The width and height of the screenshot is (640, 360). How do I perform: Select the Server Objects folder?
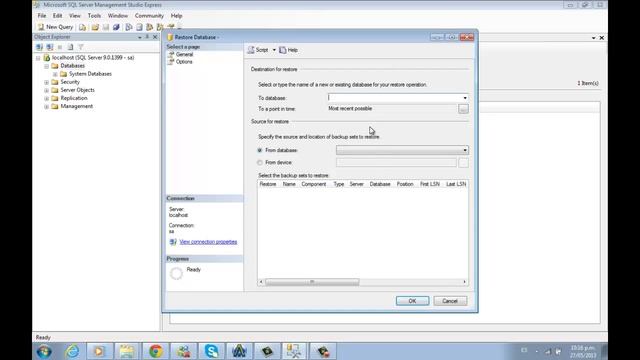click(x=77, y=90)
